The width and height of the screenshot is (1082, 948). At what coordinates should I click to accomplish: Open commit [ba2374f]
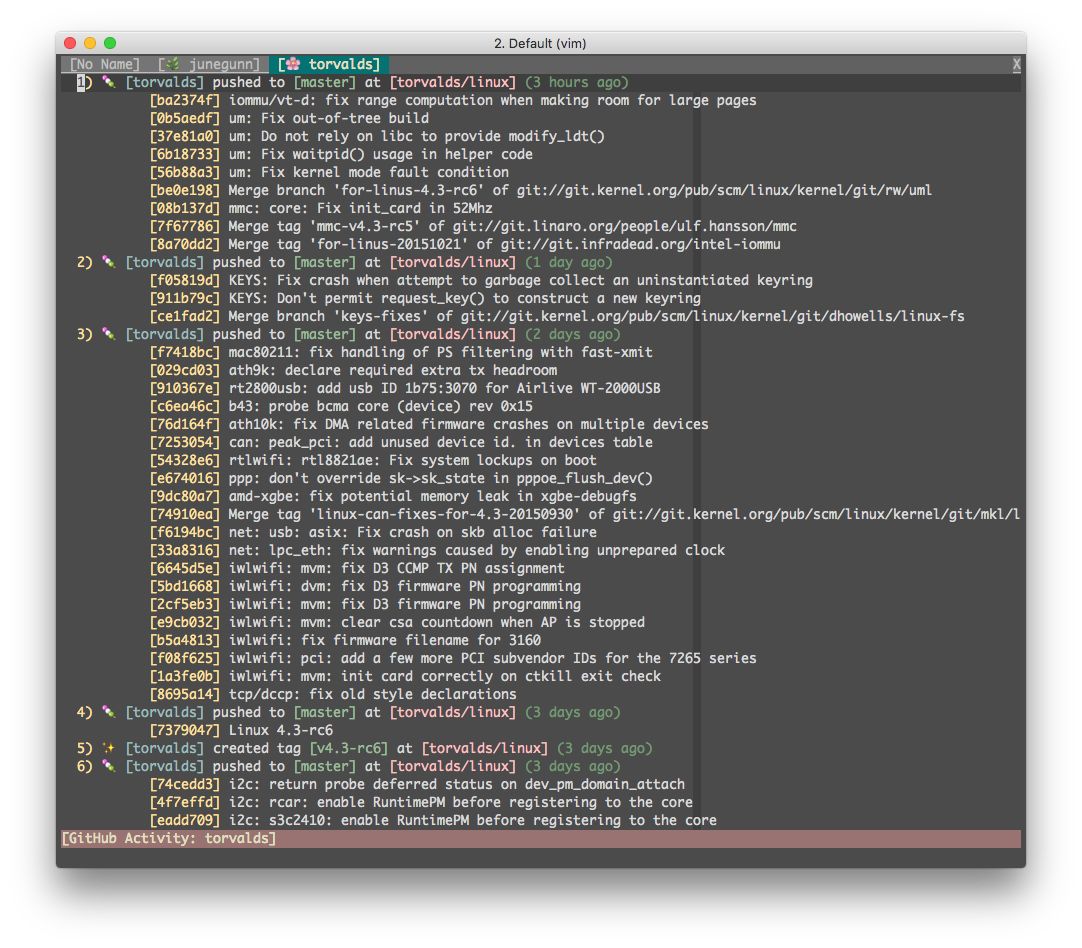click(x=185, y=100)
